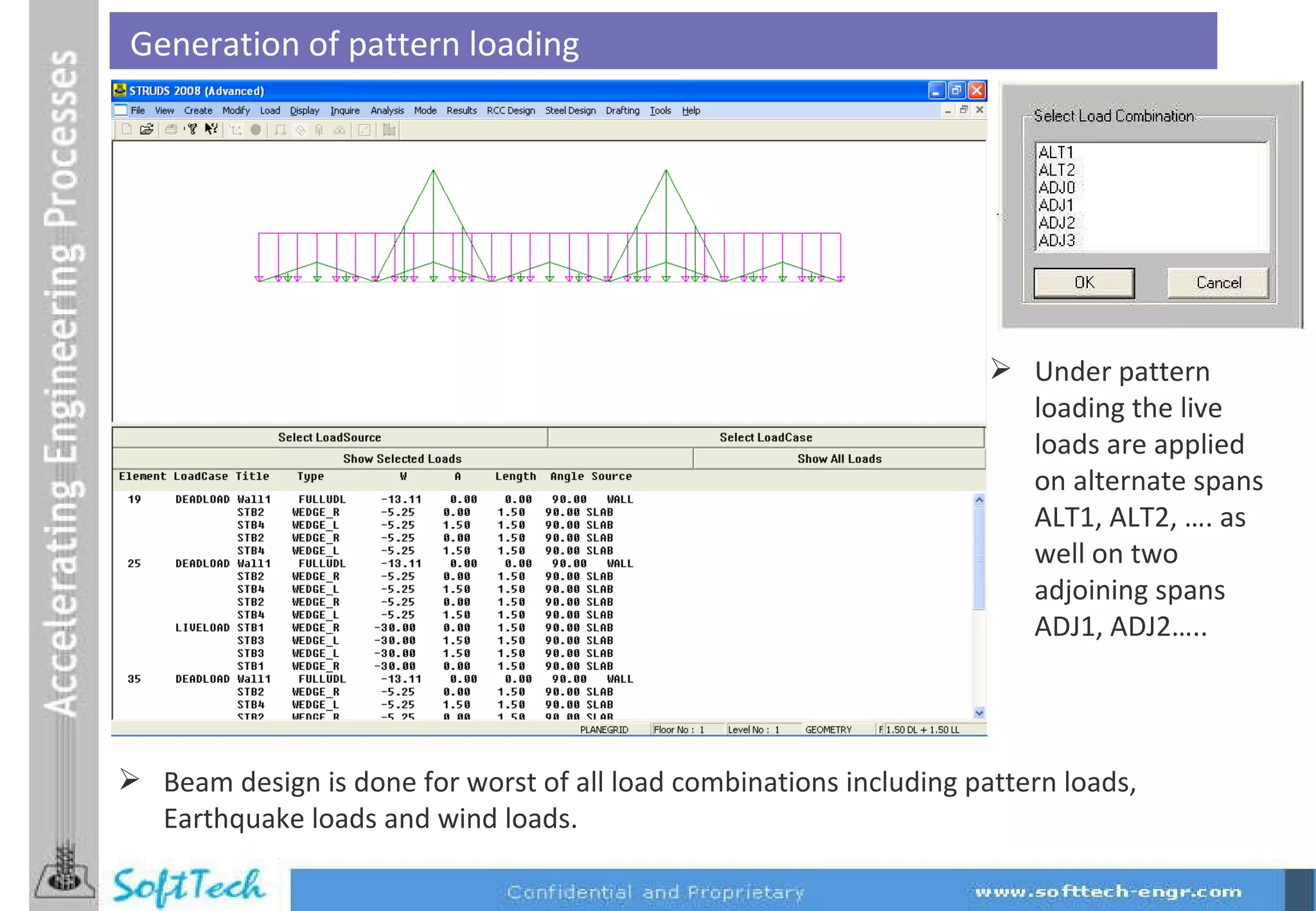Open the Mode menu

(x=425, y=111)
